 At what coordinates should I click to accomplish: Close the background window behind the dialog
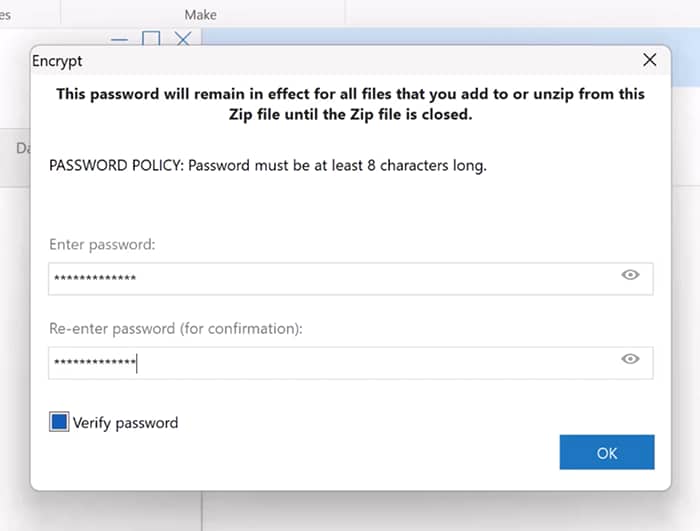[183, 39]
